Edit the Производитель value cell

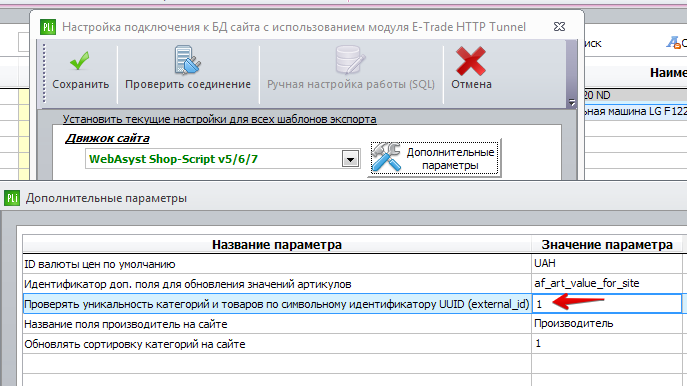pos(607,324)
